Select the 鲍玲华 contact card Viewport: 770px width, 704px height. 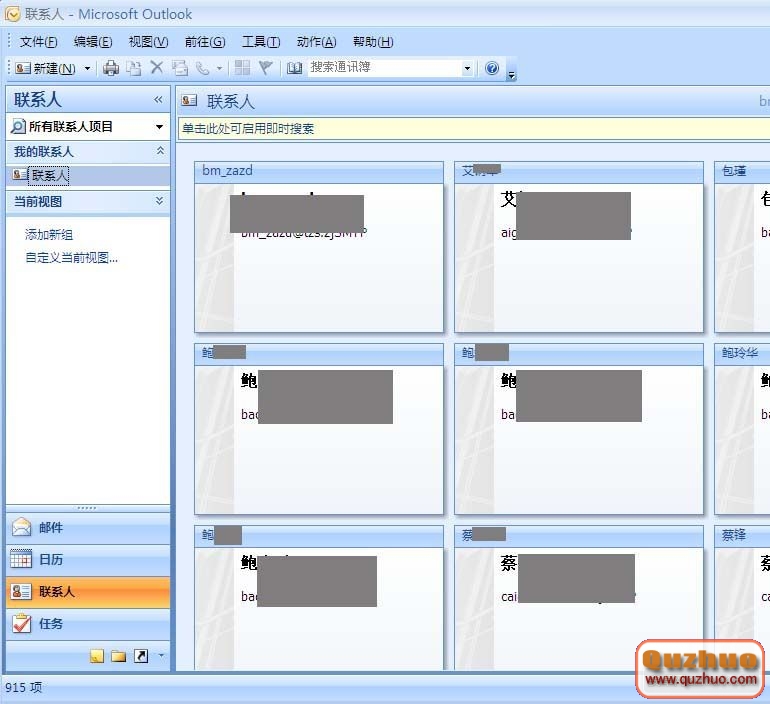coord(742,429)
